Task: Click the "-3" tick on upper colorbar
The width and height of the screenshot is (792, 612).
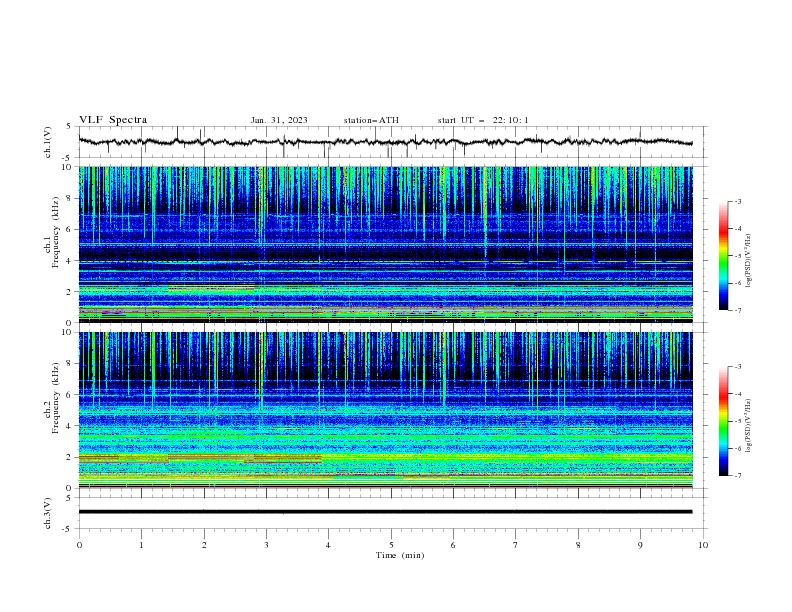Action: click(737, 201)
